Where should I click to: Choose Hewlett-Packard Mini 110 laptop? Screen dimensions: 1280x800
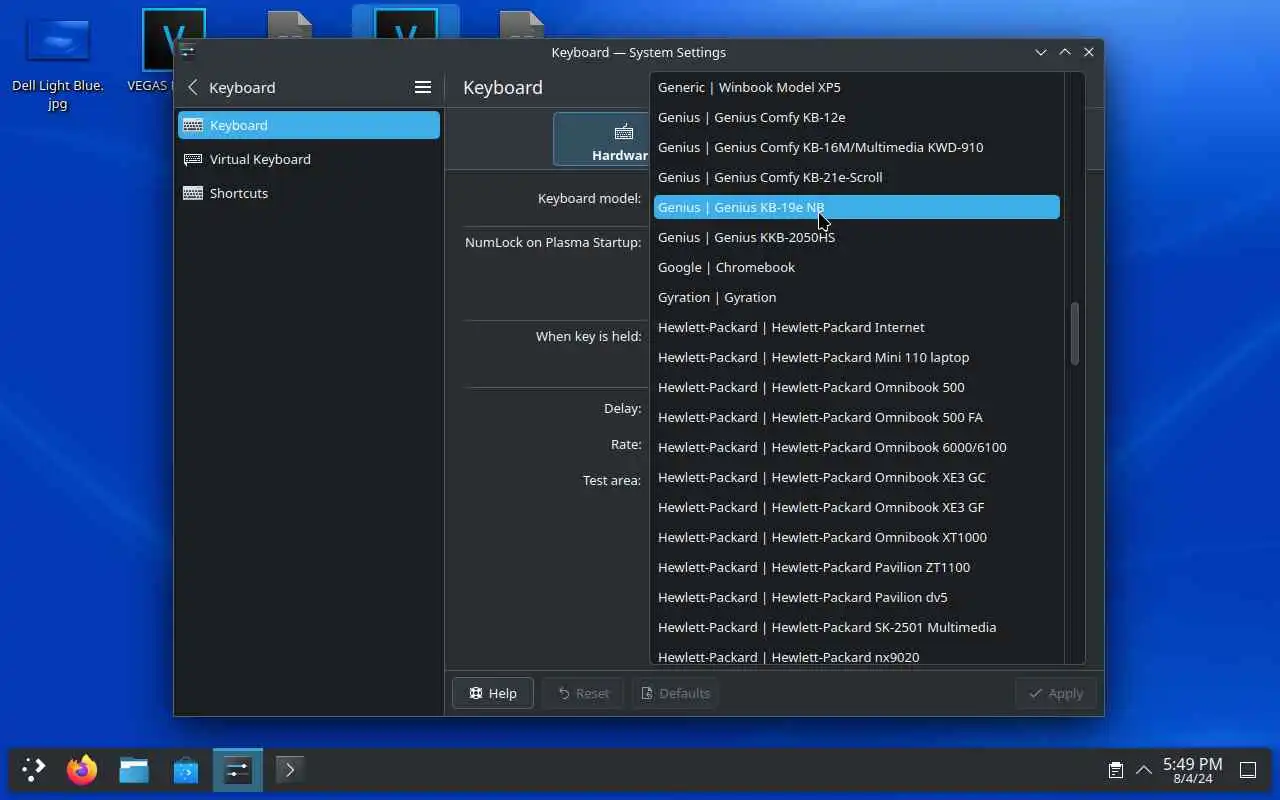(x=857, y=357)
